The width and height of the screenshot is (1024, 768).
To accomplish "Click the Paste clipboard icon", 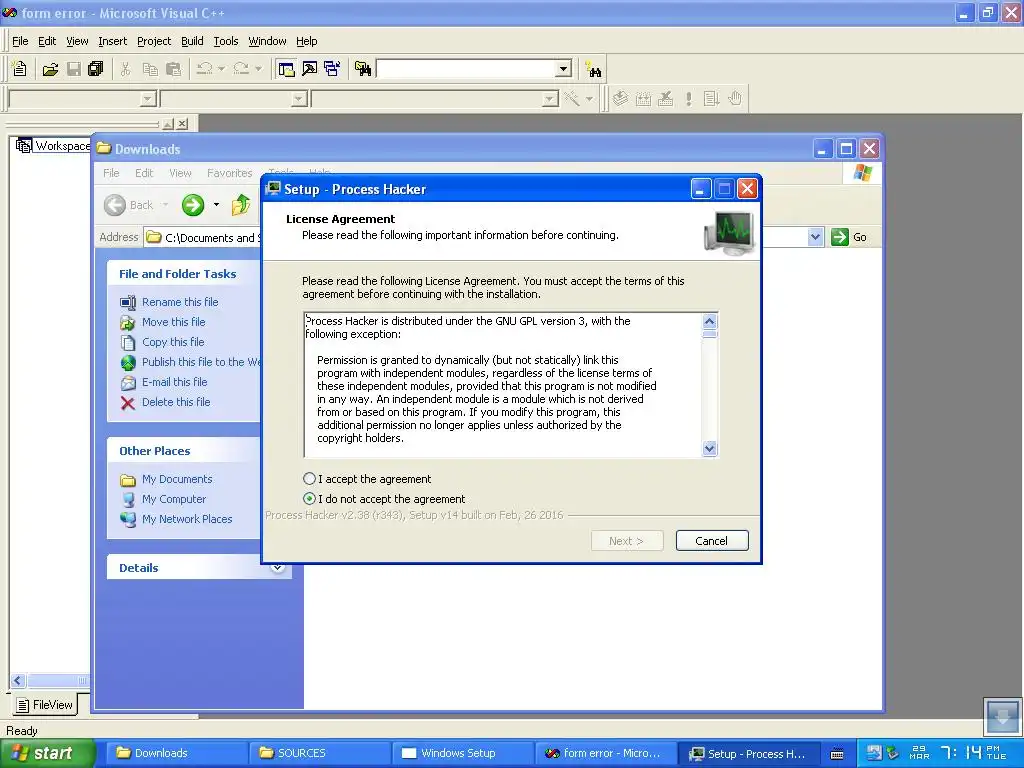I will click(x=173, y=69).
